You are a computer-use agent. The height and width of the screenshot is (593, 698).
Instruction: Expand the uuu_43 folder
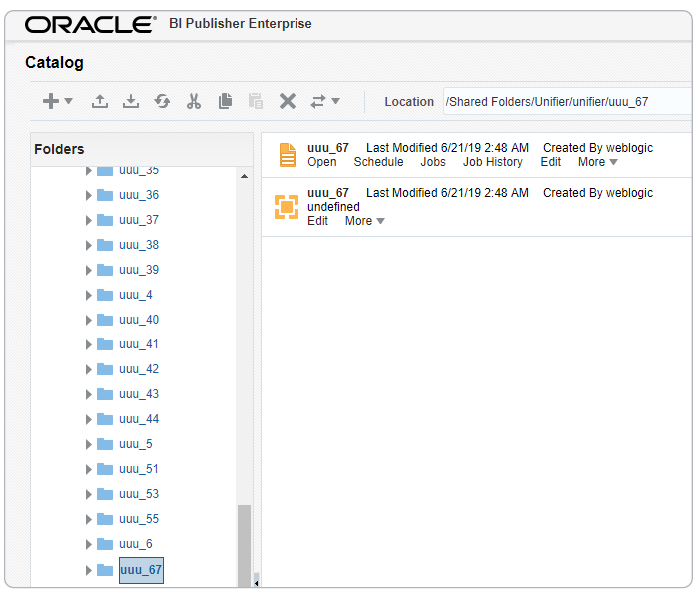coord(89,394)
